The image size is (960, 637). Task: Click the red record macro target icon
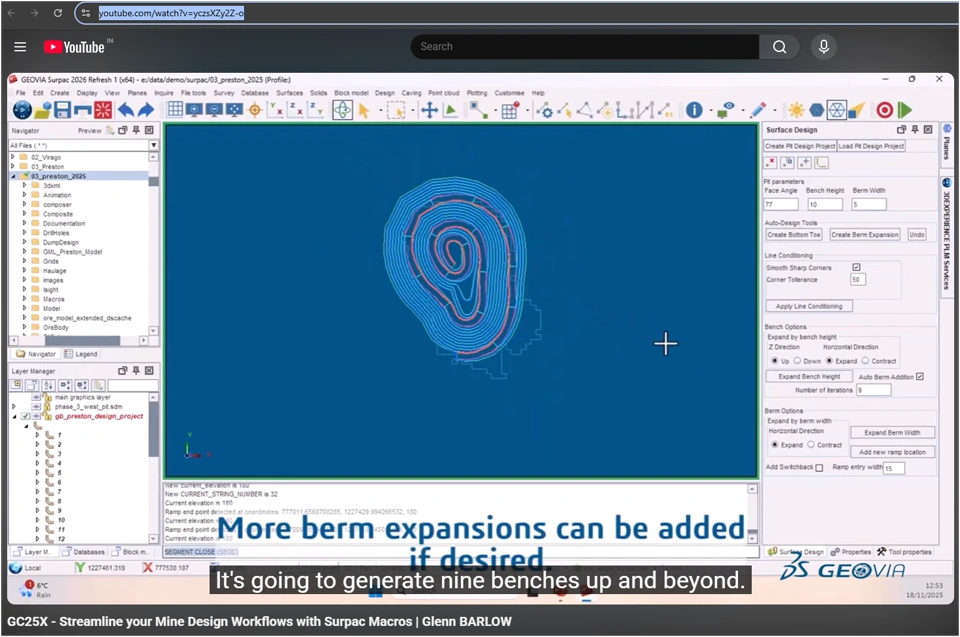884,110
